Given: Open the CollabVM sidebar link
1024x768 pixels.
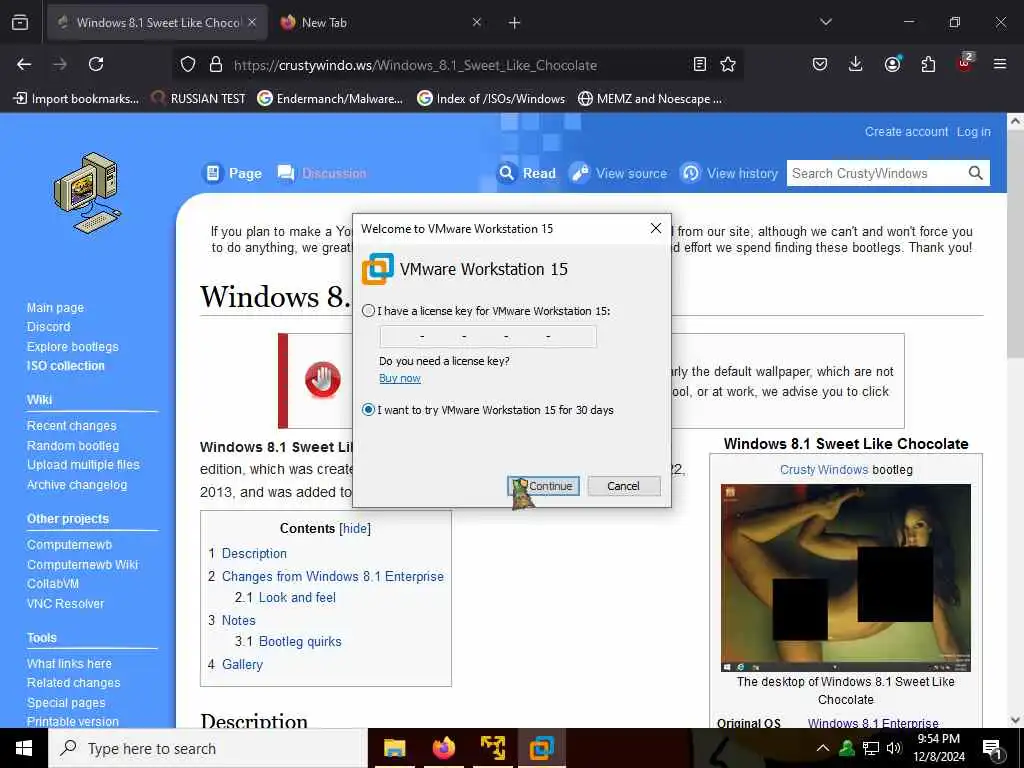Looking at the screenshot, I should (x=53, y=584).
